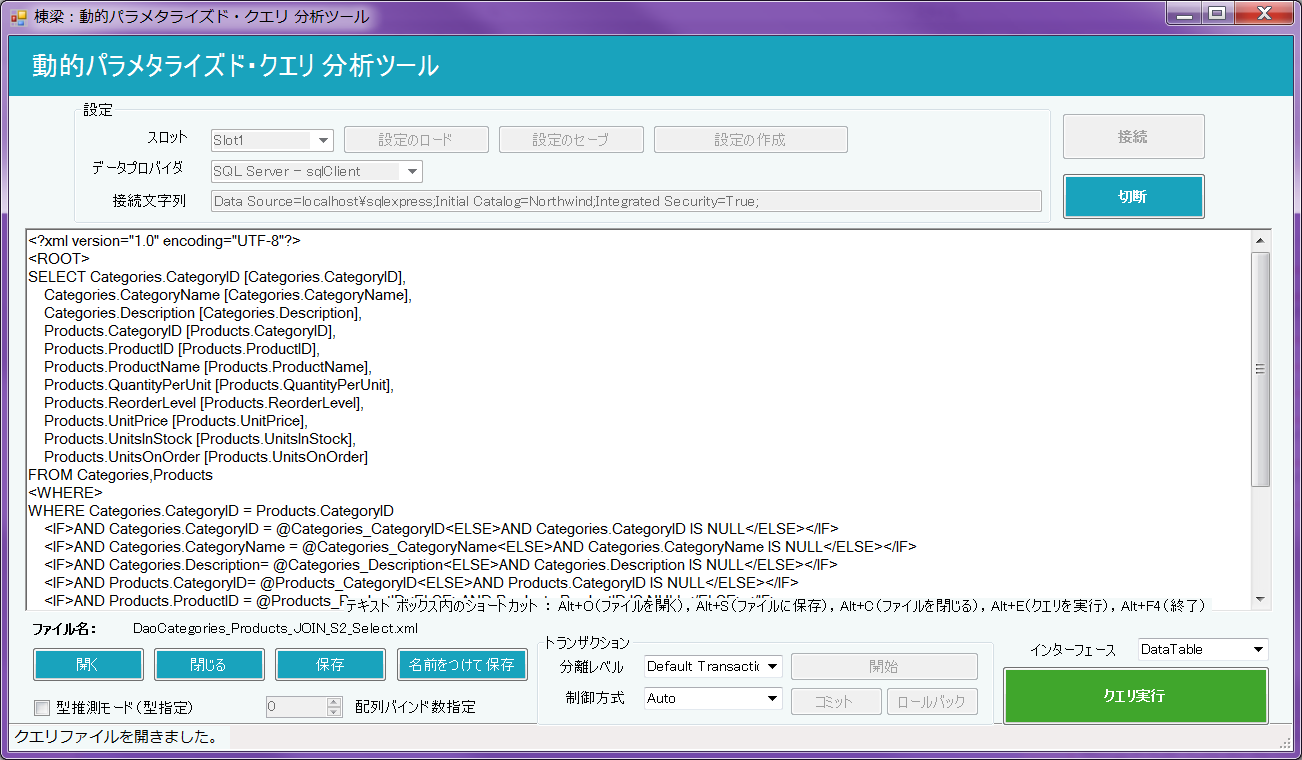Click up arrow on 配列バインド数 spinner

pos(334,702)
